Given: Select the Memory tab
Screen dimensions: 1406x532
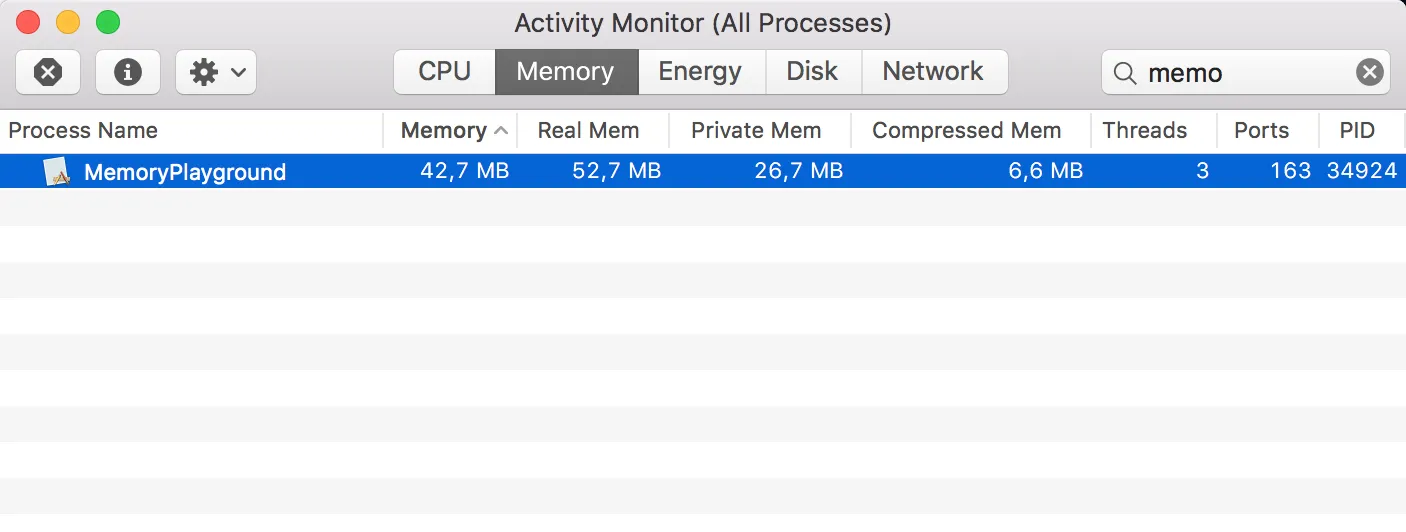Looking at the screenshot, I should click(x=565, y=72).
